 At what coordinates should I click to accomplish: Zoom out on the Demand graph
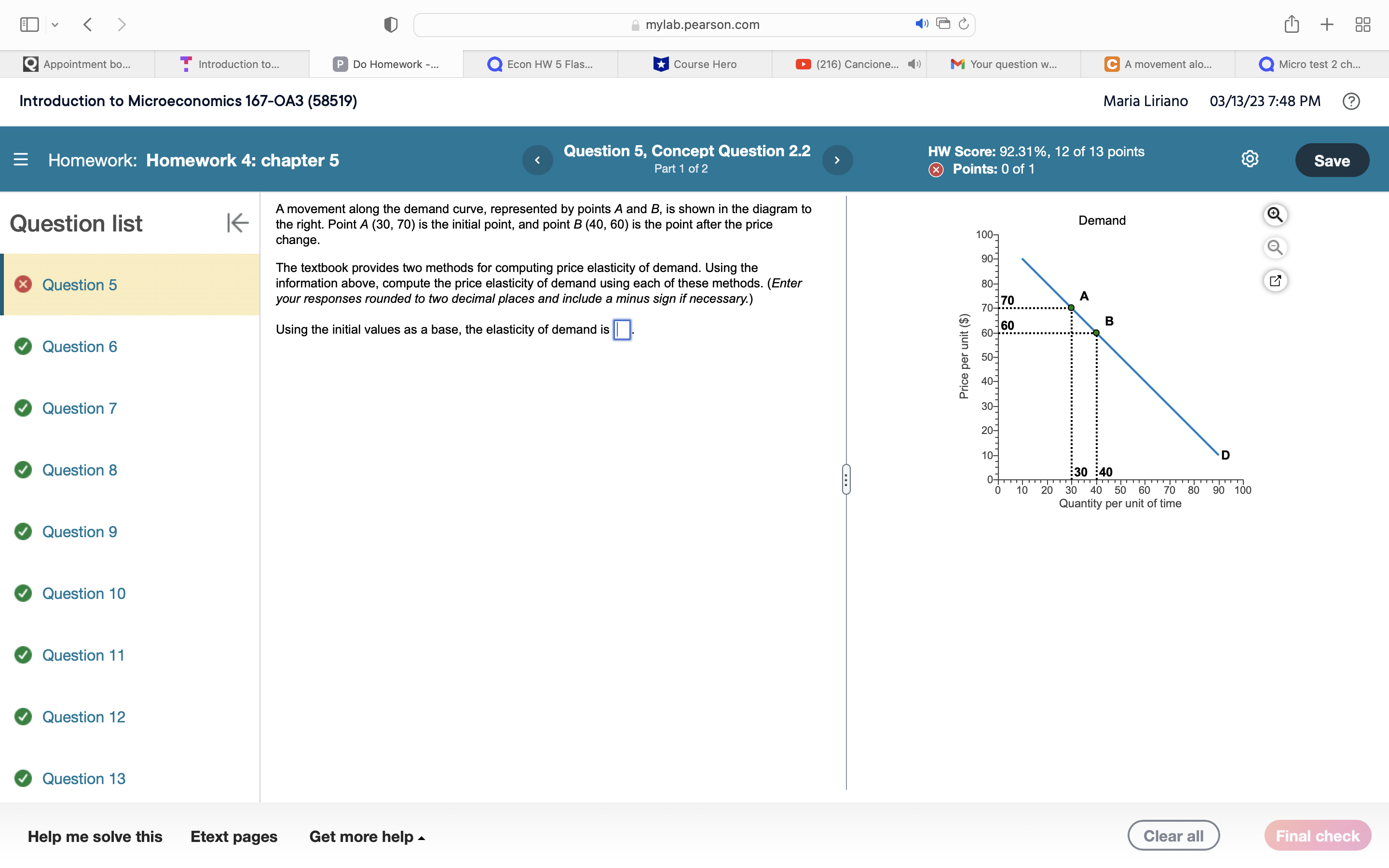pos(1276,247)
